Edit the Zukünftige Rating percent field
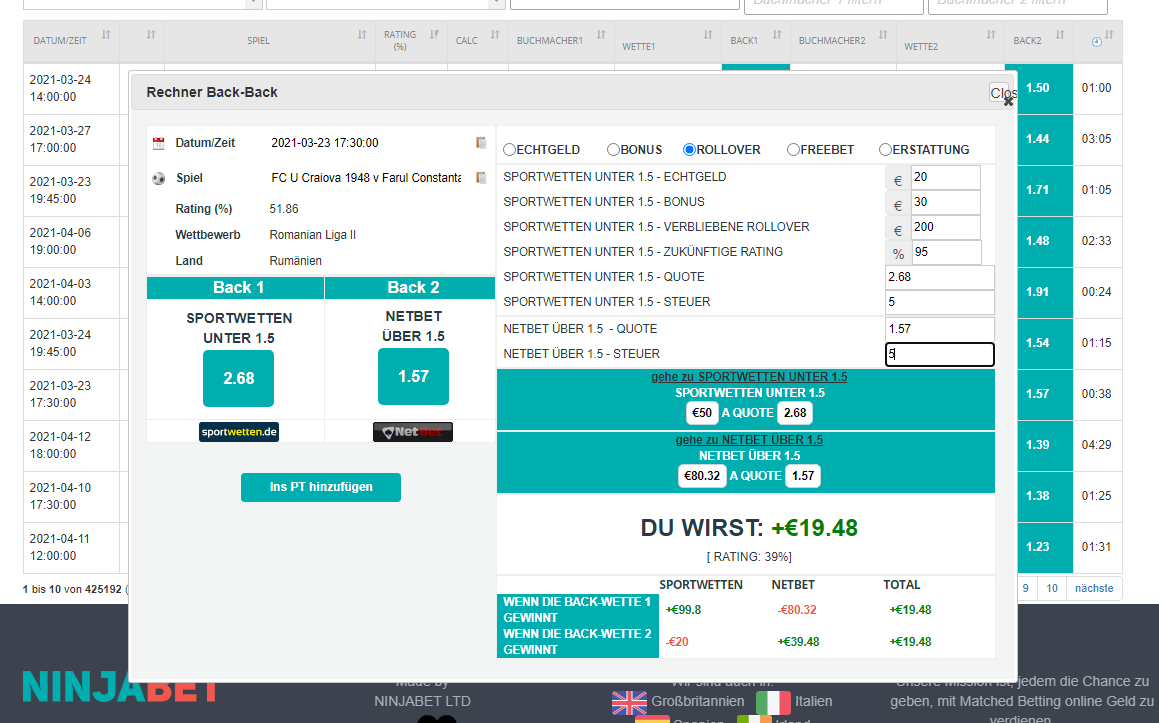 point(947,253)
